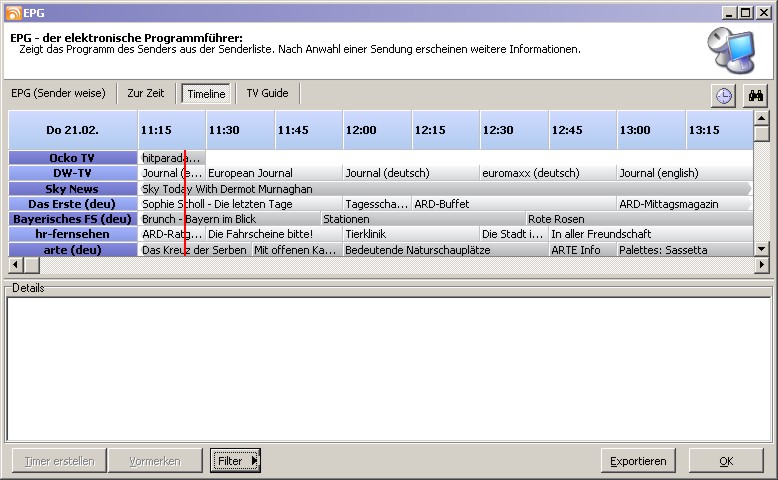
Task: Open the Filter dropdown button
Action: [235, 461]
